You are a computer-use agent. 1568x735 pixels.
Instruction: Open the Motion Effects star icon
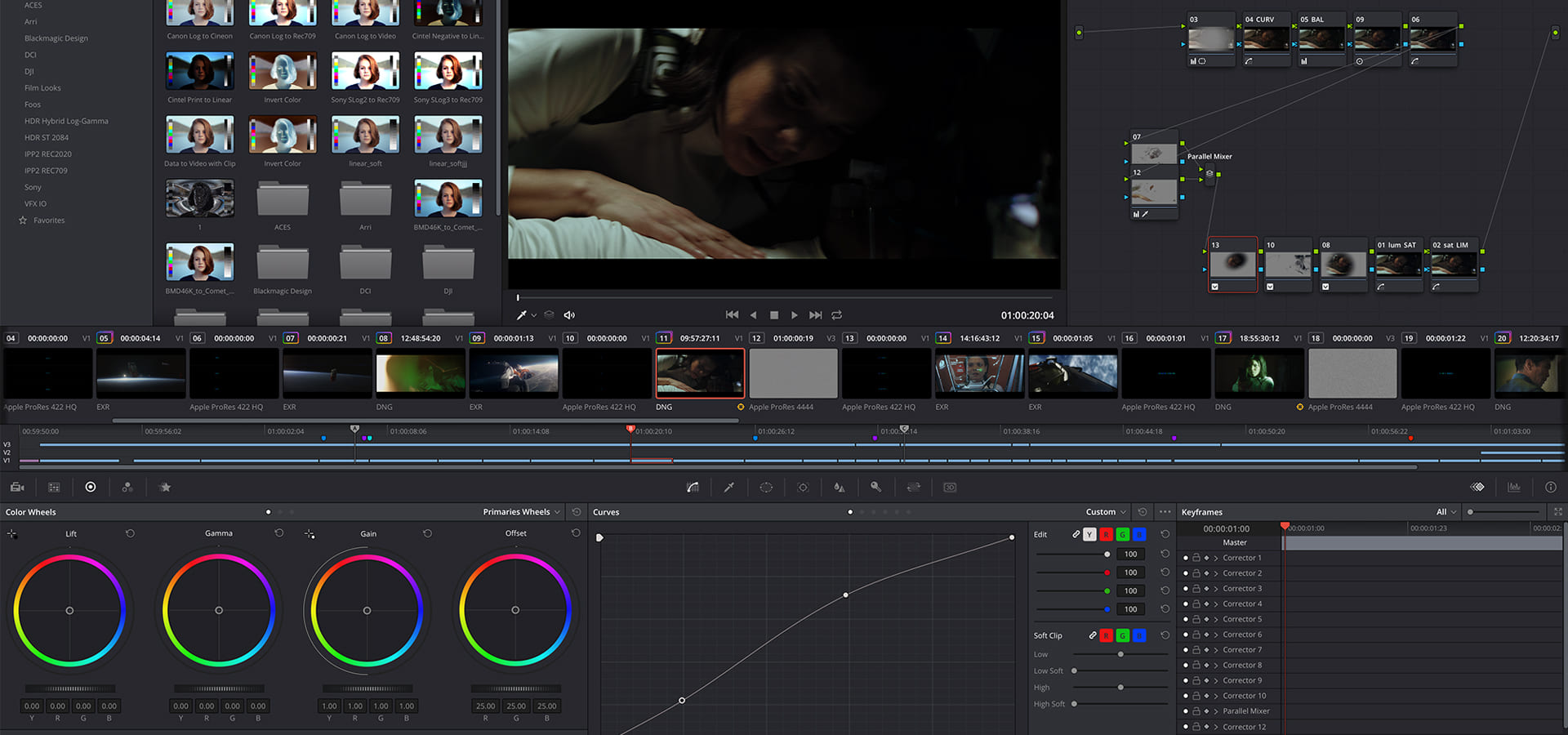pyautogui.click(x=165, y=487)
